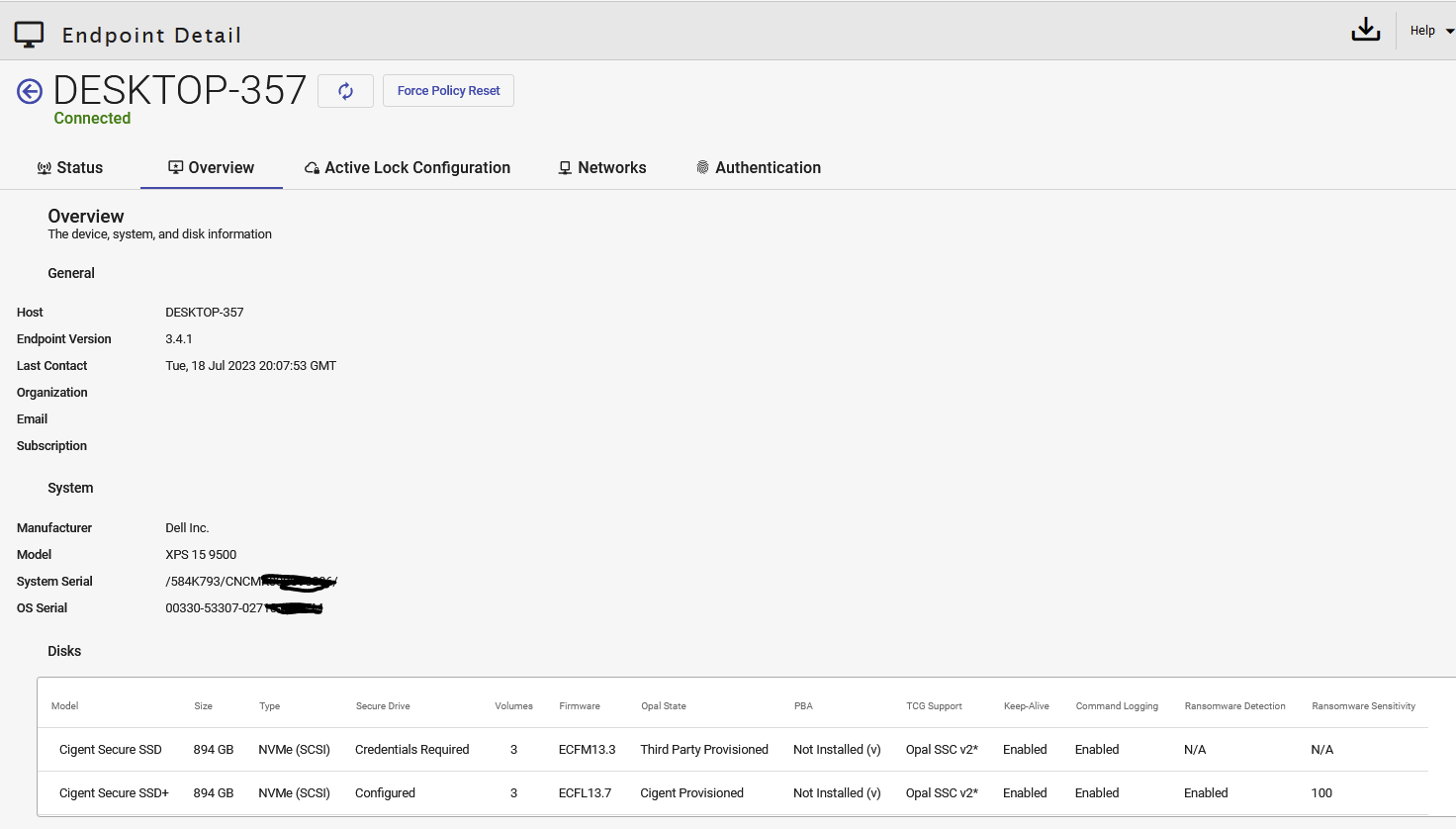Click the monitor icon beside Endpoint Detail
This screenshot has width=1456, height=829.
(x=29, y=35)
